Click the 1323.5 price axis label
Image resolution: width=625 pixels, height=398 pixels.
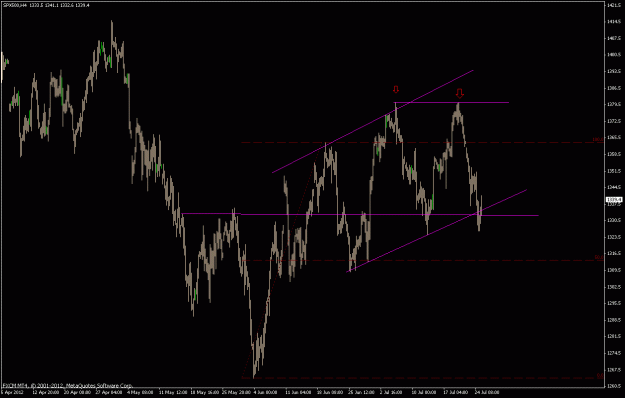[x=613, y=237]
